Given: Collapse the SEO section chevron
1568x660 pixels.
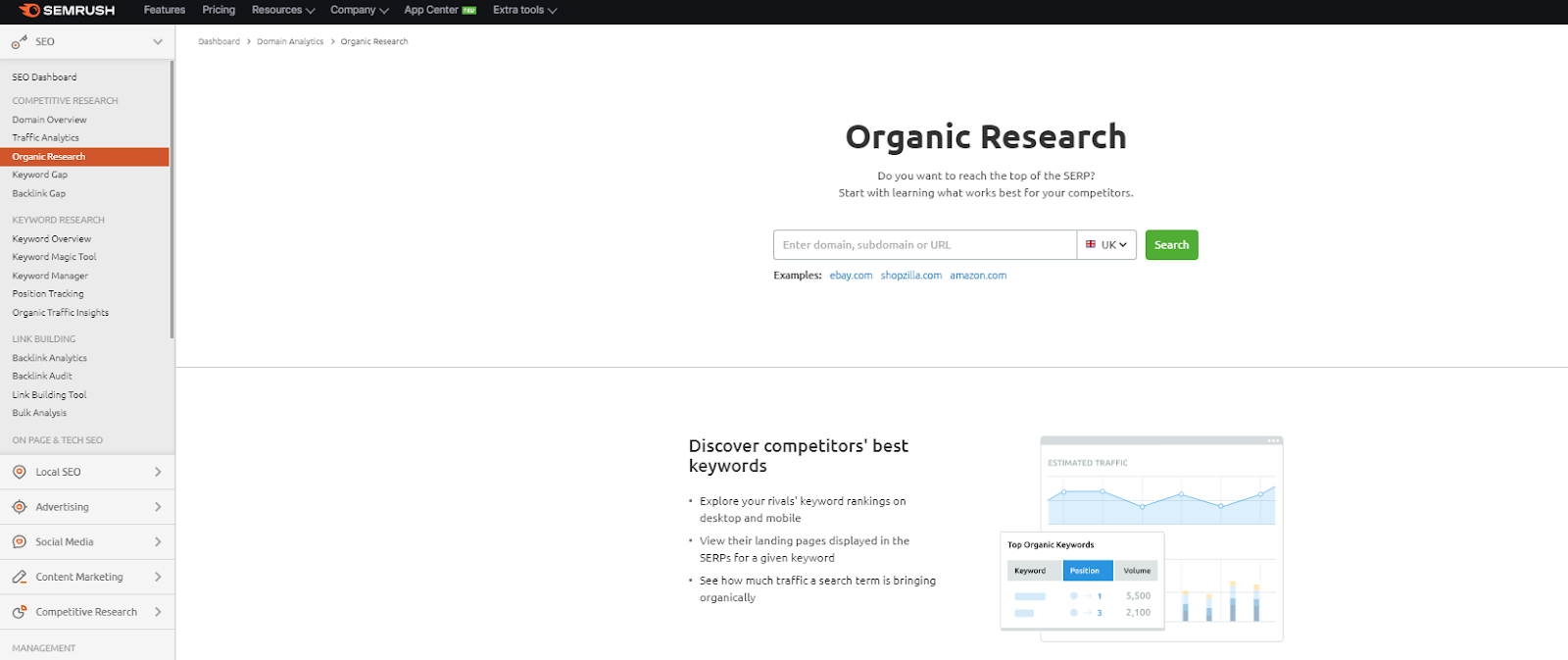Looking at the screenshot, I should tap(158, 42).
